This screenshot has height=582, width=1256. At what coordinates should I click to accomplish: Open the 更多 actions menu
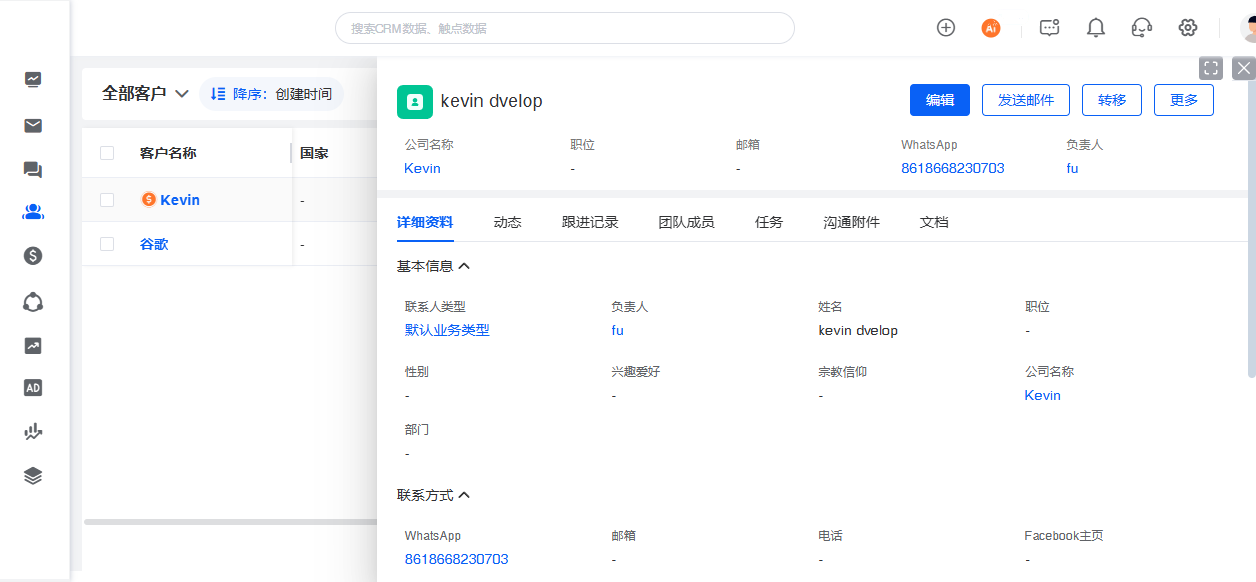click(x=1184, y=100)
